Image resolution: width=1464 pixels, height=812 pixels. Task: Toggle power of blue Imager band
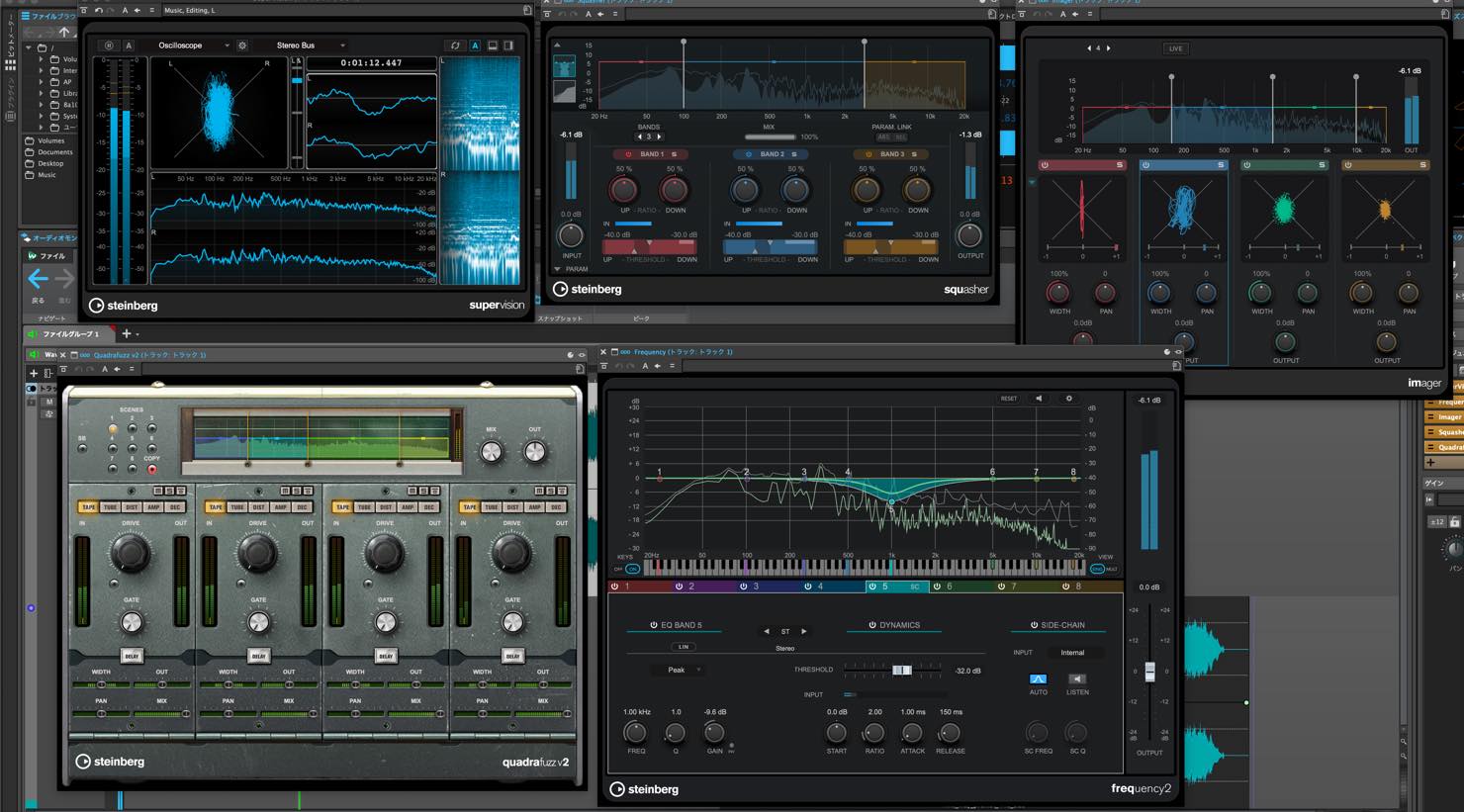[x=1145, y=165]
